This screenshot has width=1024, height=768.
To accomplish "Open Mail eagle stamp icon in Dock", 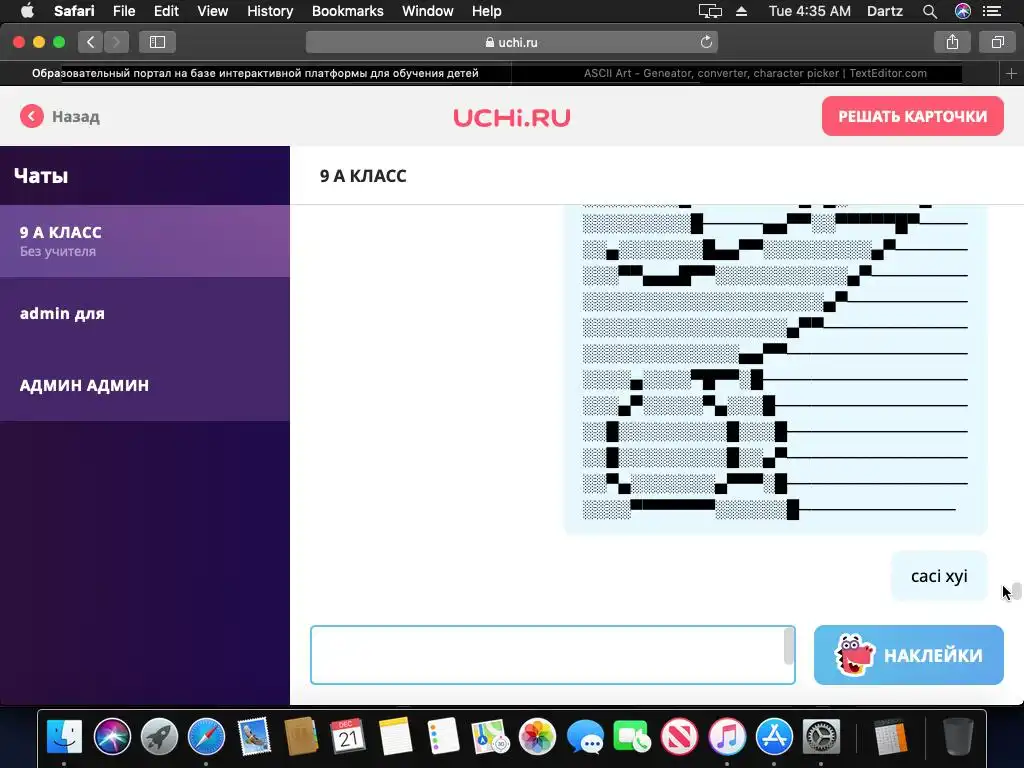I will pyautogui.click(x=253, y=736).
